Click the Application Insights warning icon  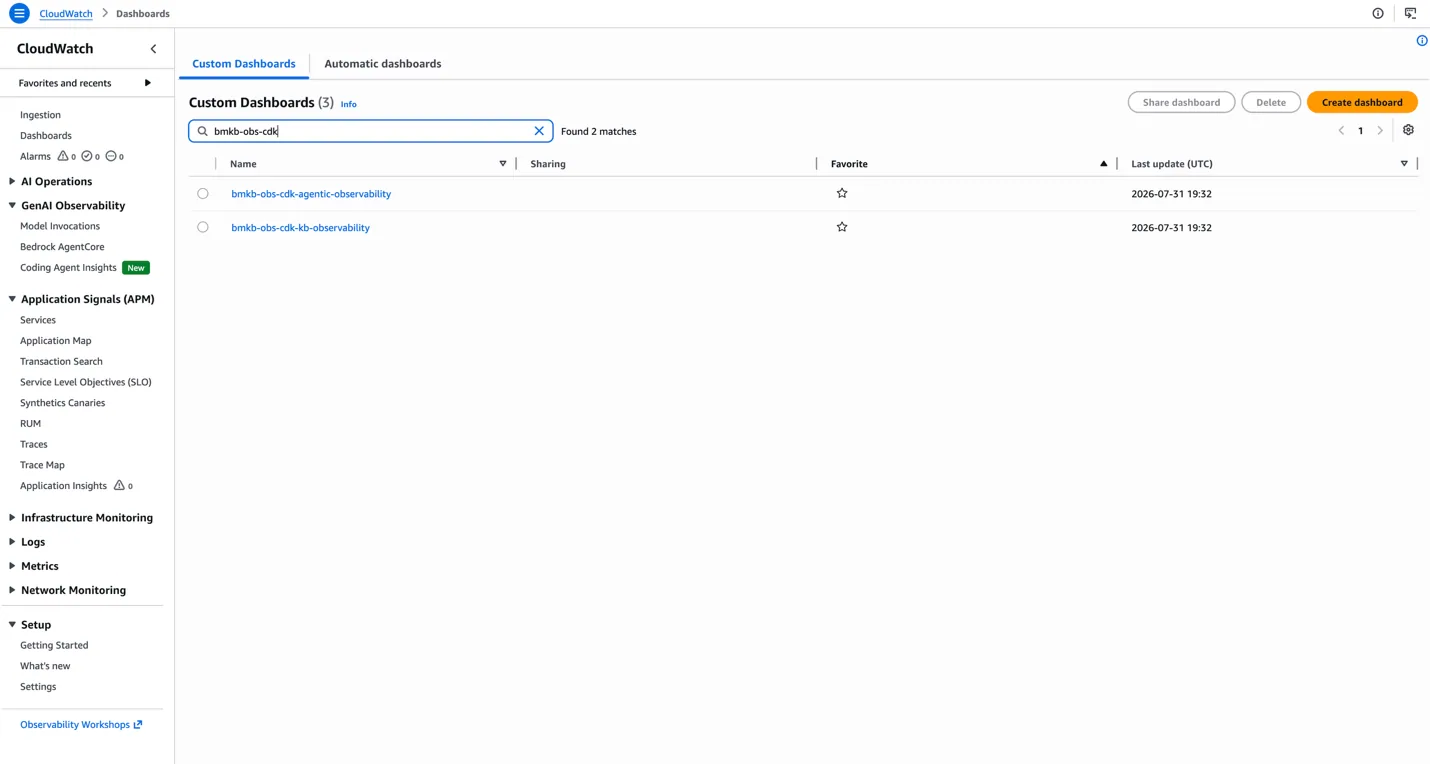click(x=119, y=485)
